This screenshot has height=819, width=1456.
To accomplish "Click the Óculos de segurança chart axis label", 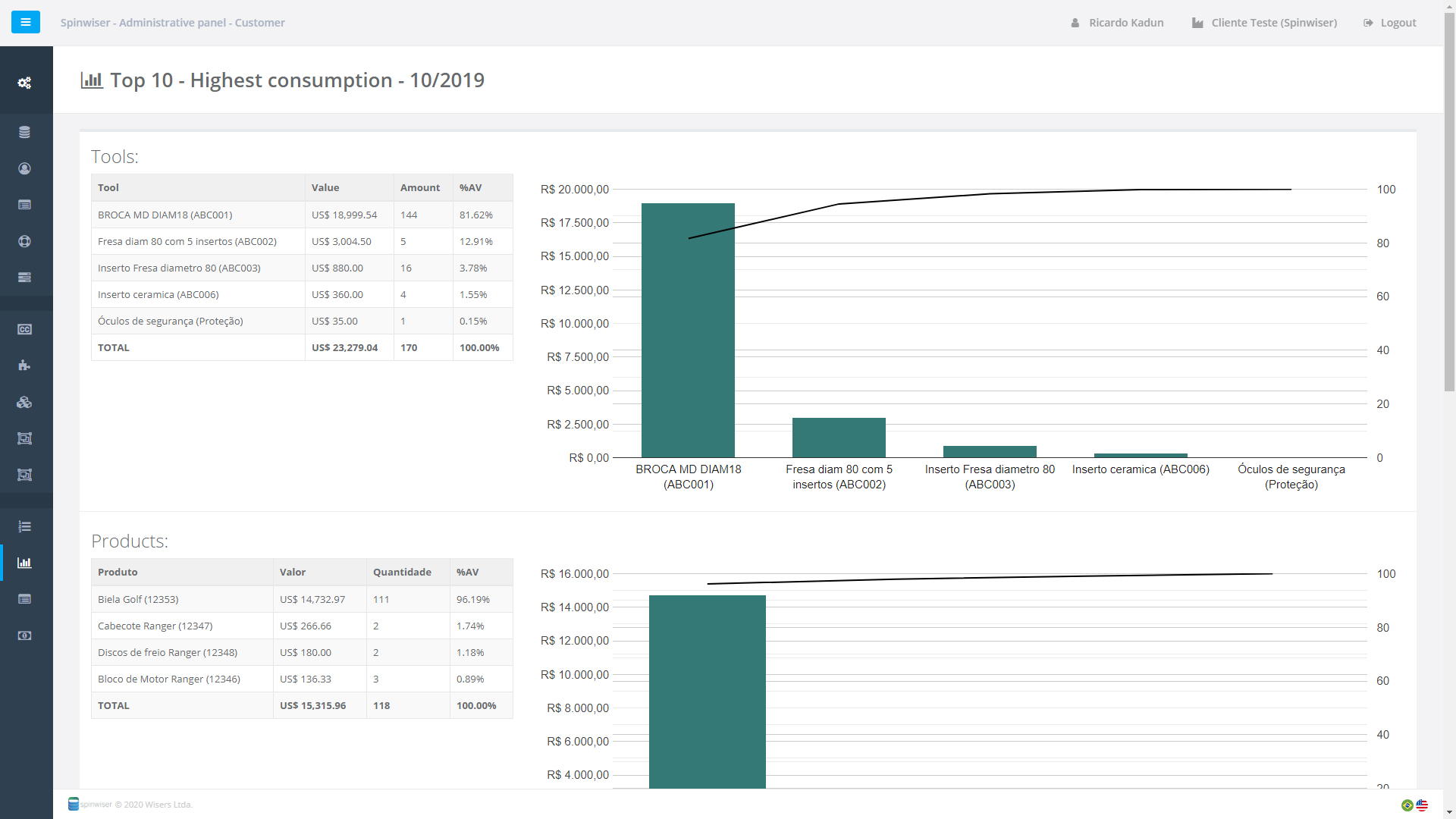I will click(1291, 477).
